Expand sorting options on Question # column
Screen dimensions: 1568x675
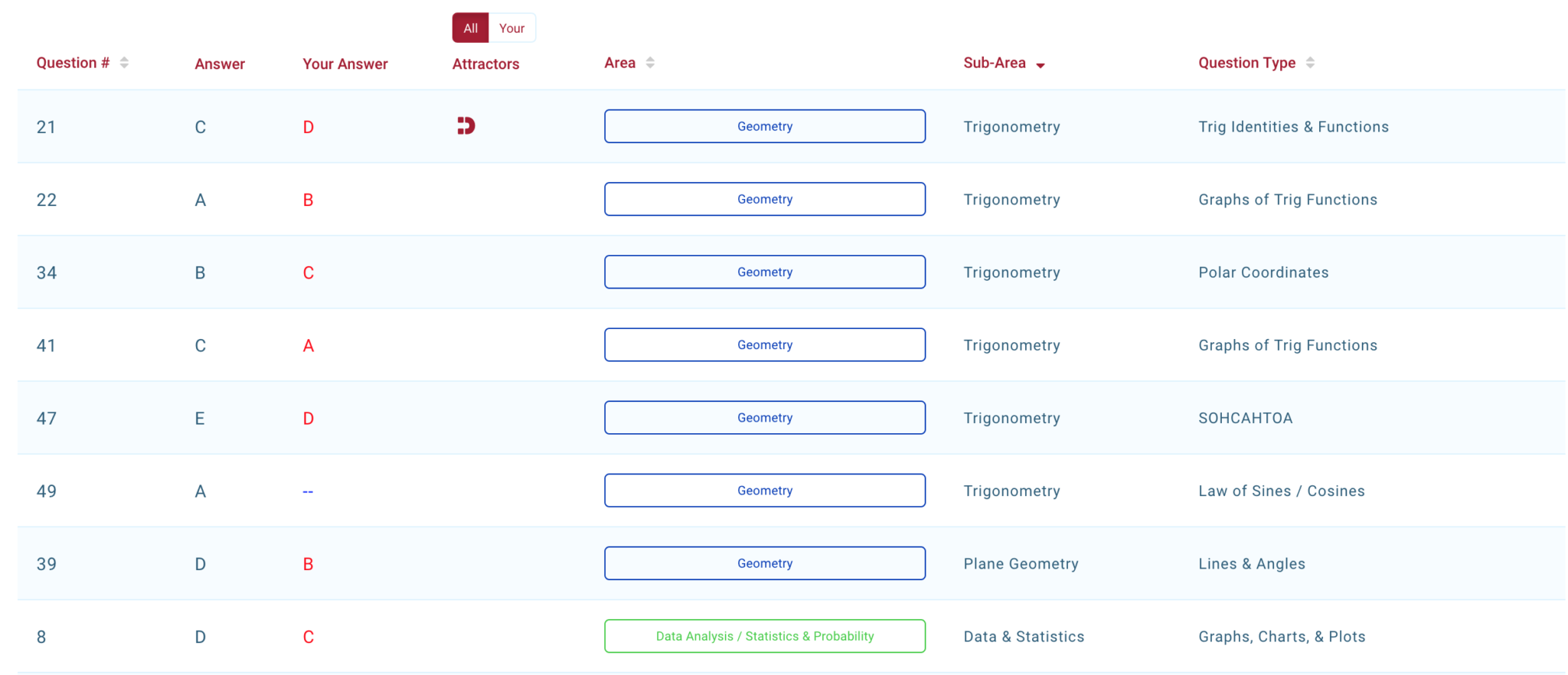(x=125, y=63)
